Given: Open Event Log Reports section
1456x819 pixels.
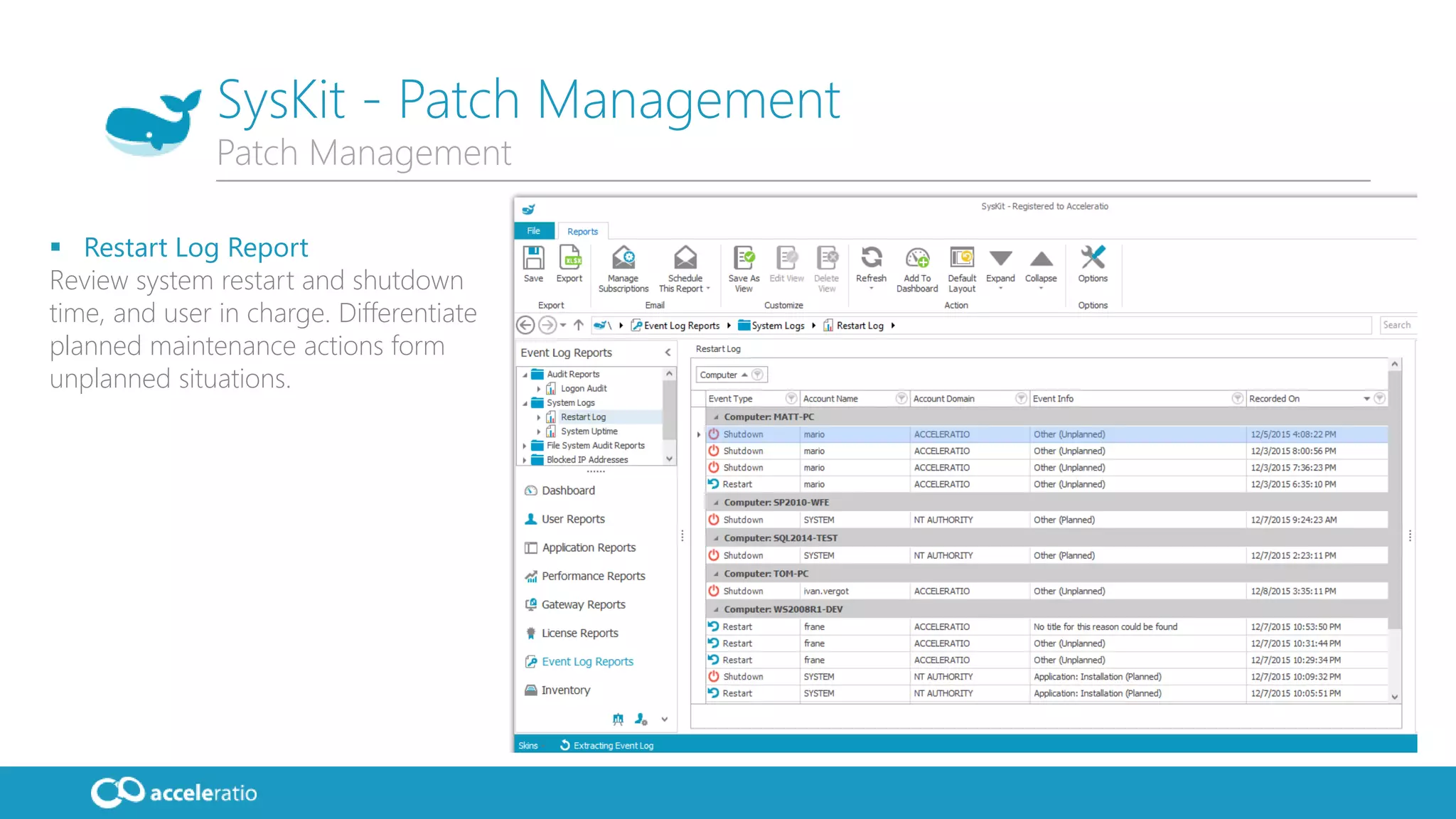Looking at the screenshot, I should pyautogui.click(x=587, y=661).
